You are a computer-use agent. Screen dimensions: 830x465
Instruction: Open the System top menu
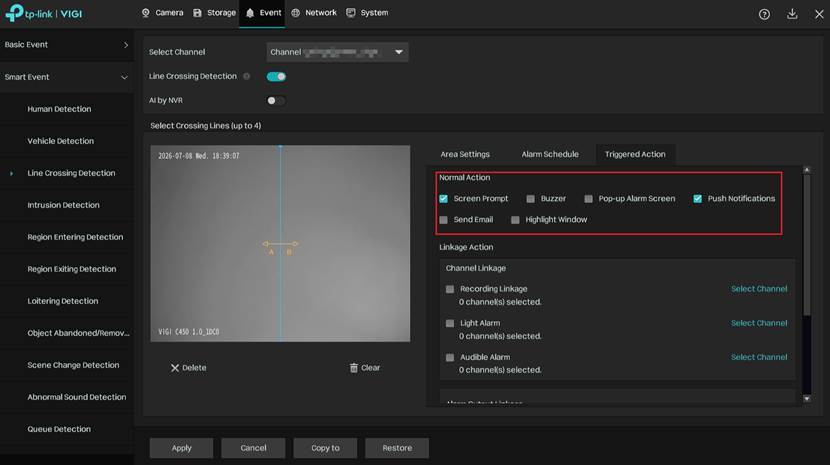[367, 13]
